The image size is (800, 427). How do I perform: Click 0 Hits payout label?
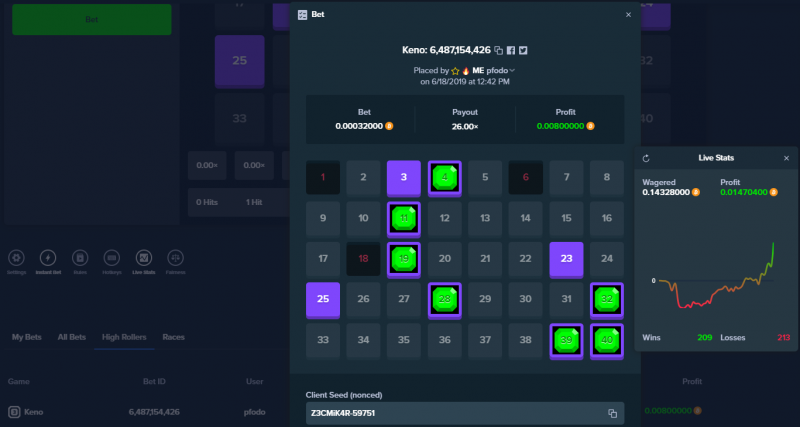click(207, 203)
